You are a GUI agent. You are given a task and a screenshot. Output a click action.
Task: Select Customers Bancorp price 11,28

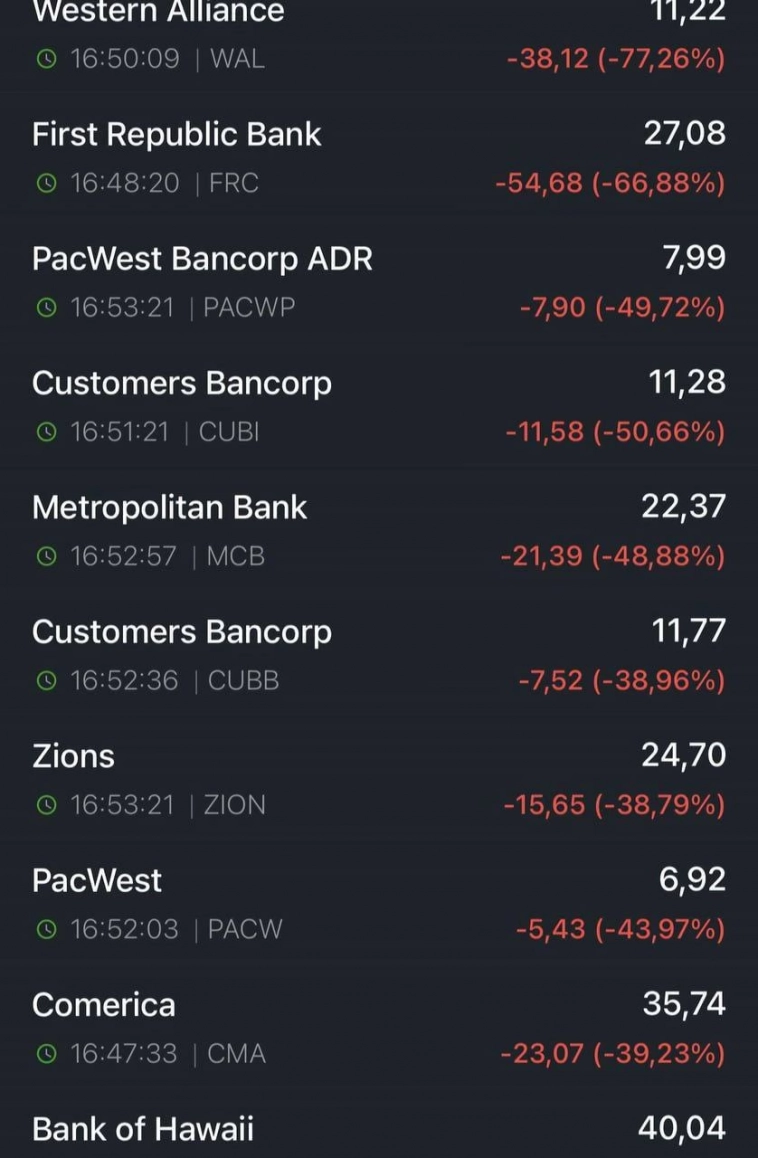(688, 383)
